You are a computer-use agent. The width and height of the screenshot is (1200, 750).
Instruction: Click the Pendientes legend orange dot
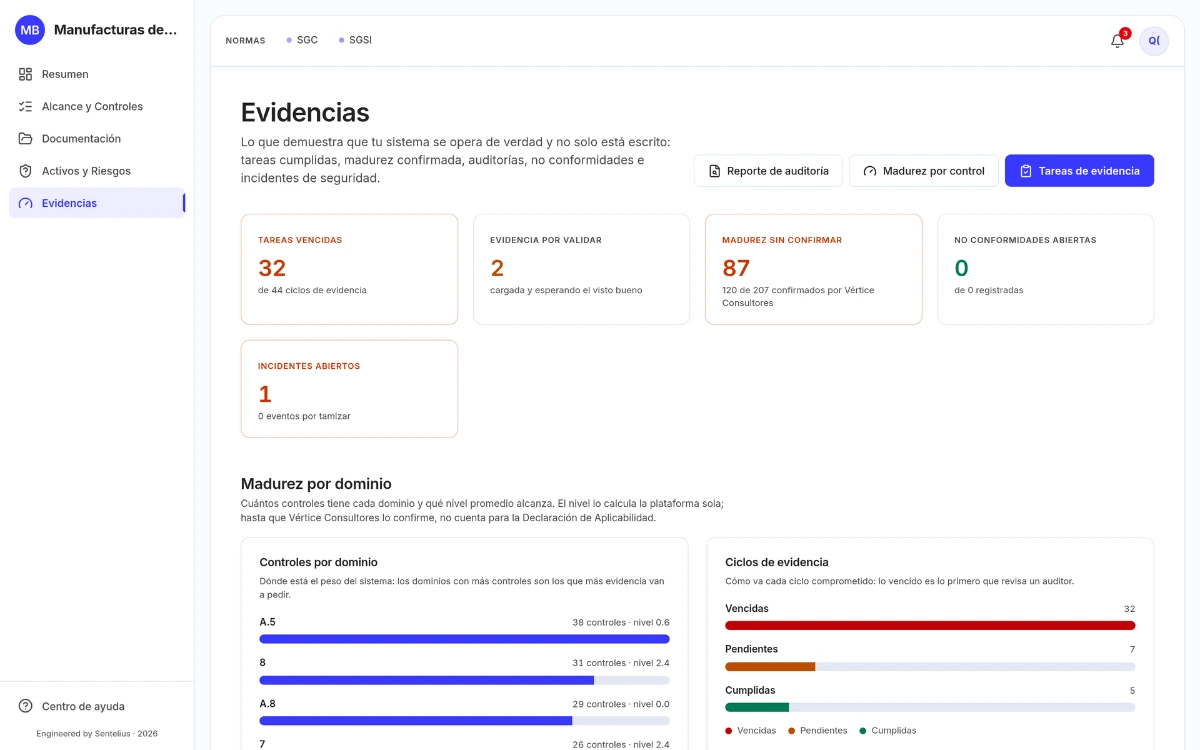pos(791,731)
